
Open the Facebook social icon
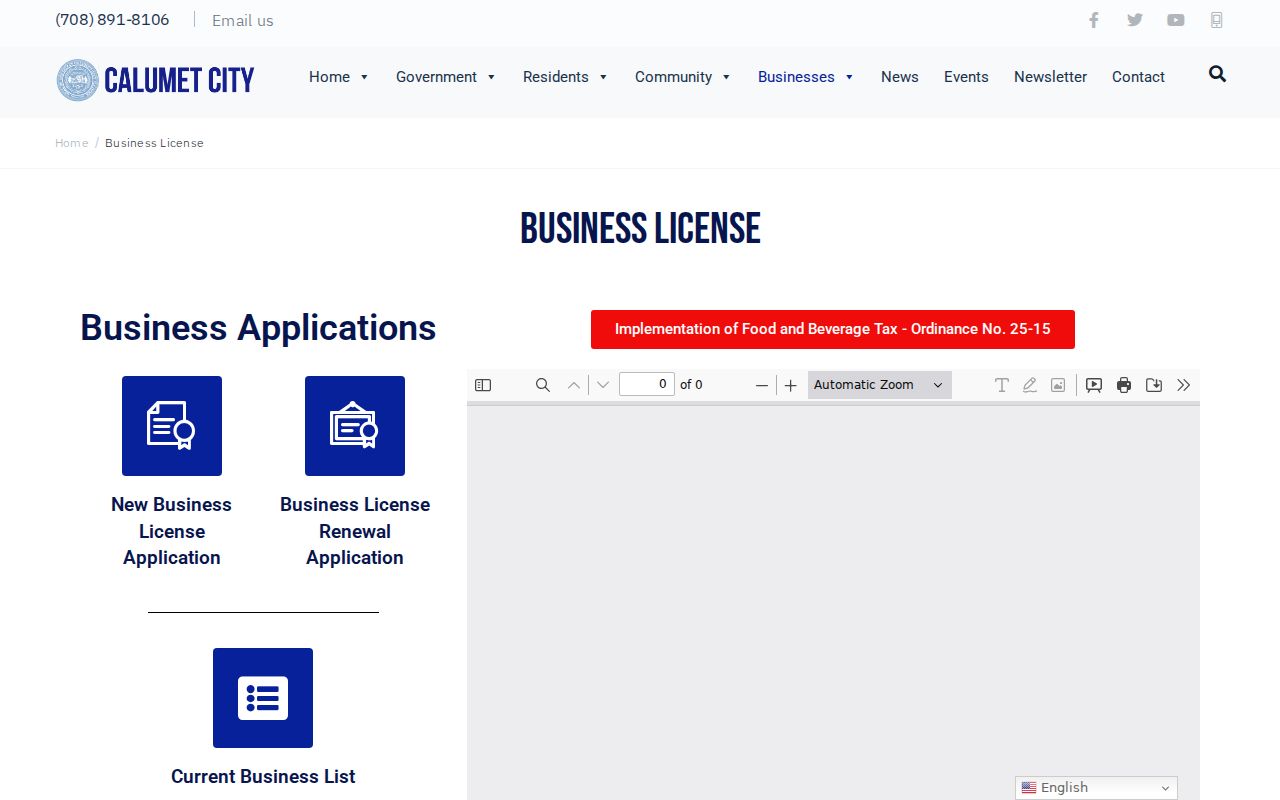[x=1094, y=20]
